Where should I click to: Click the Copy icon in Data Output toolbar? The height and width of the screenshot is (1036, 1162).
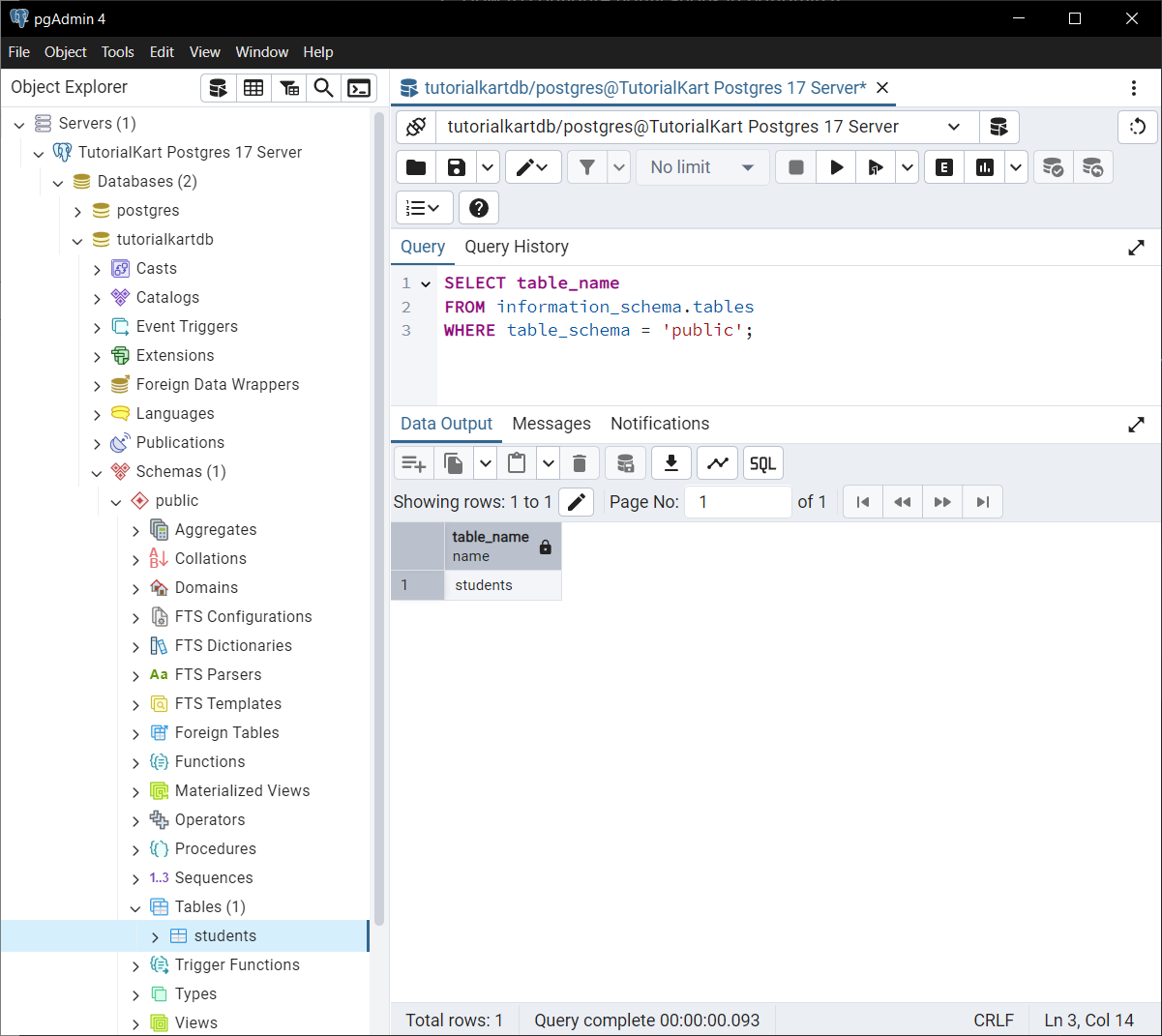tap(453, 463)
